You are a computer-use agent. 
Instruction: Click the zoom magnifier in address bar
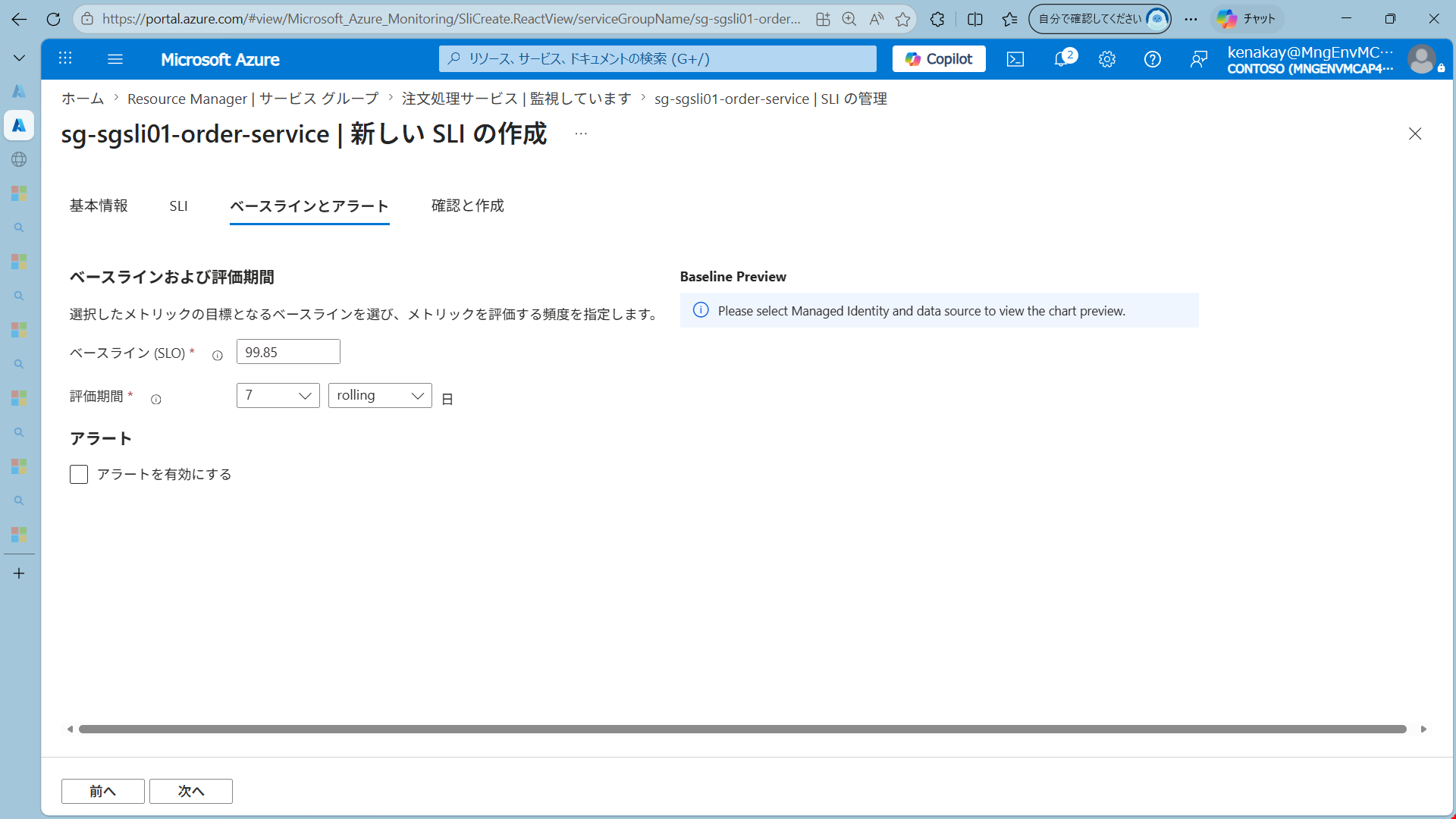coord(849,19)
